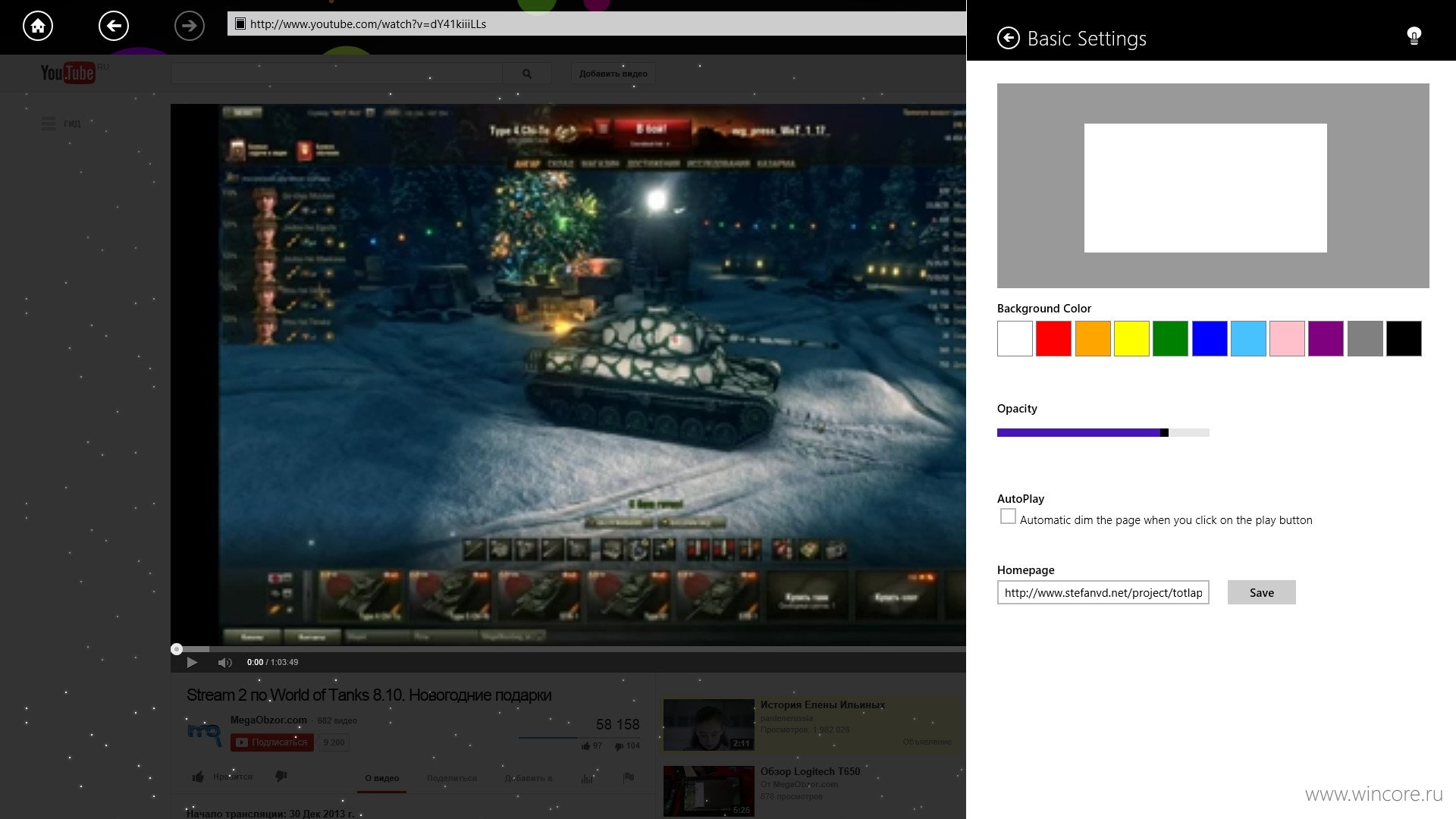Switch to the О видео tab
This screenshot has width=1456, height=819.
pyautogui.click(x=382, y=778)
